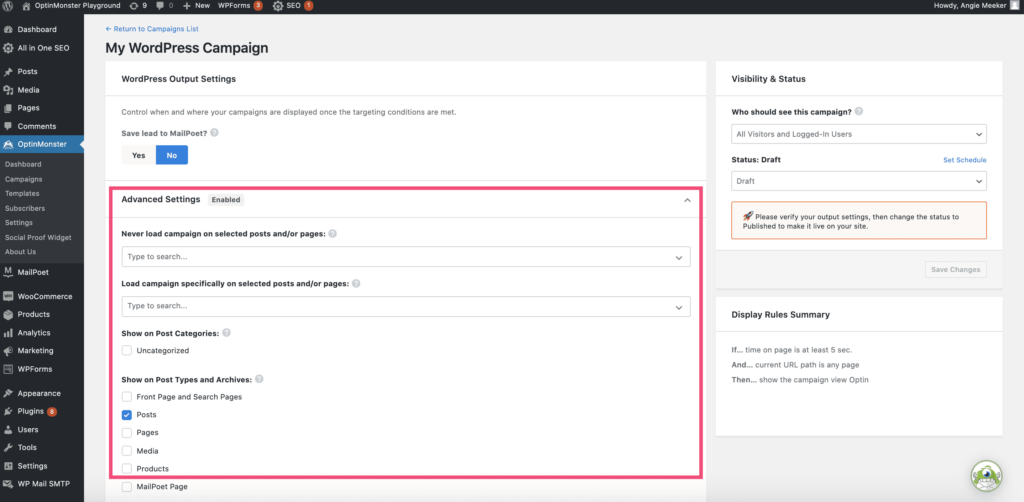This screenshot has height=502, width=1024.
Task: Click the OptinMonster monster icon in the sidebar
Action: click(x=8, y=144)
